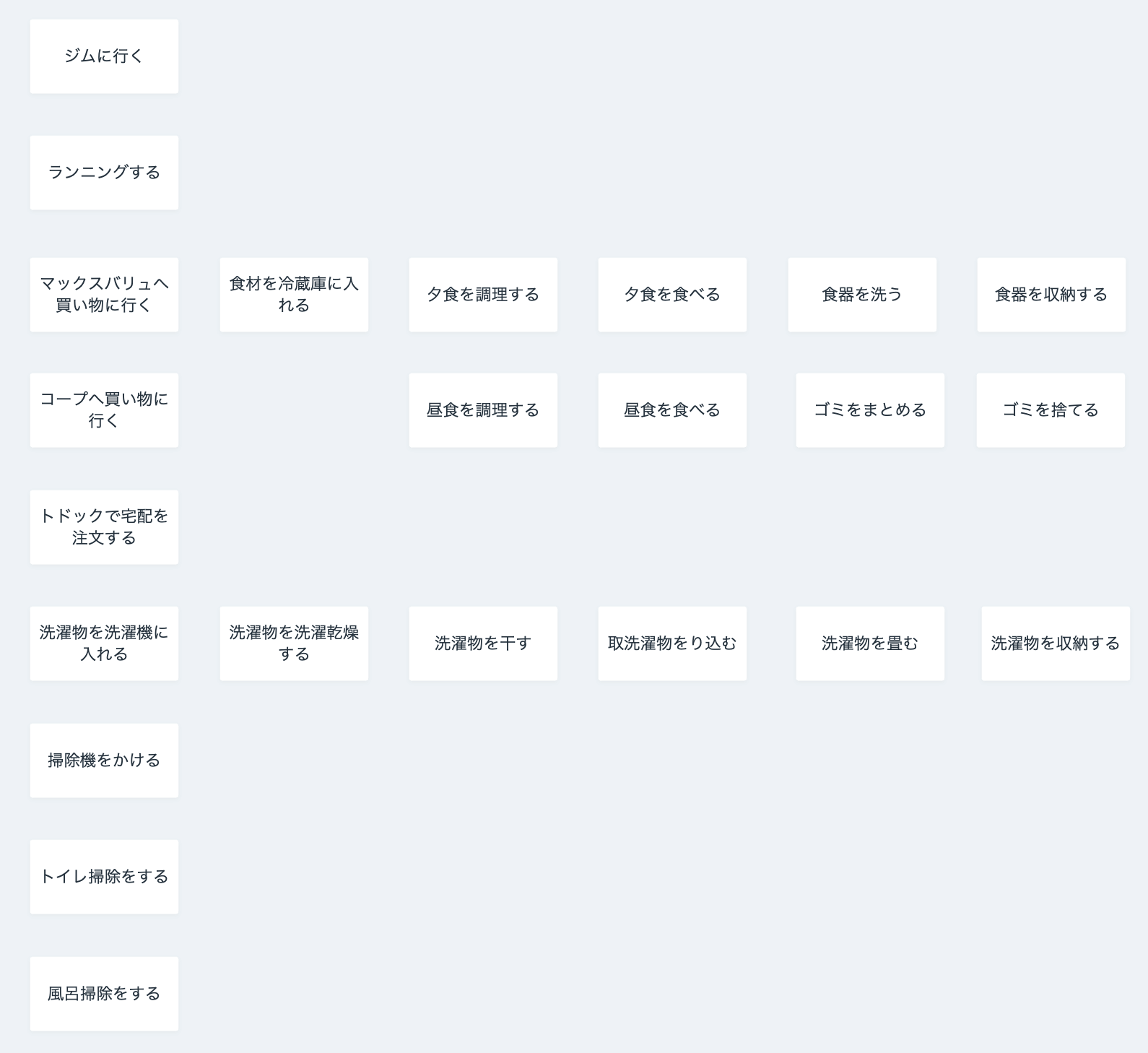Select the 昼食を食べる card

click(672, 410)
